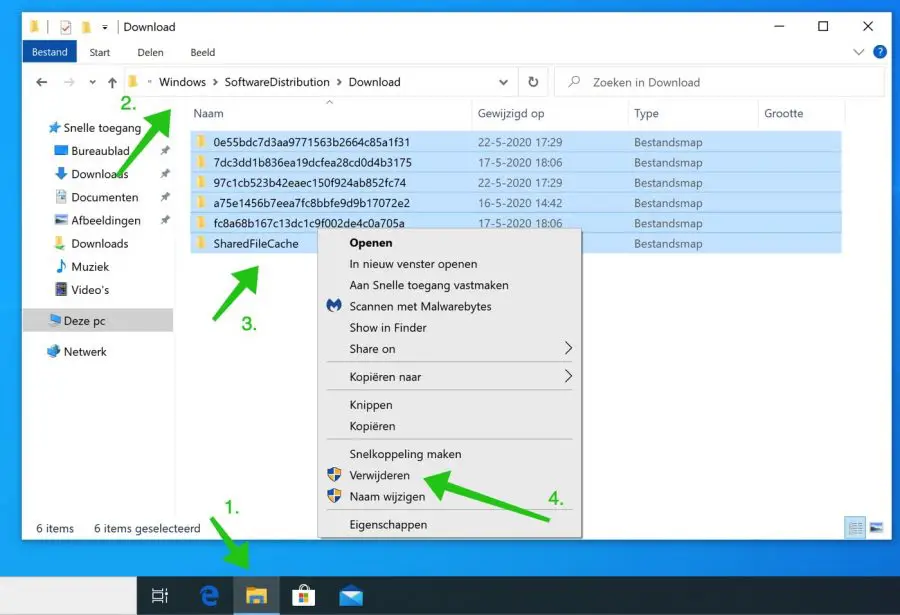The width and height of the screenshot is (900, 615).
Task: Expand the ribbon with the chevron
Action: pyautogui.click(x=859, y=52)
